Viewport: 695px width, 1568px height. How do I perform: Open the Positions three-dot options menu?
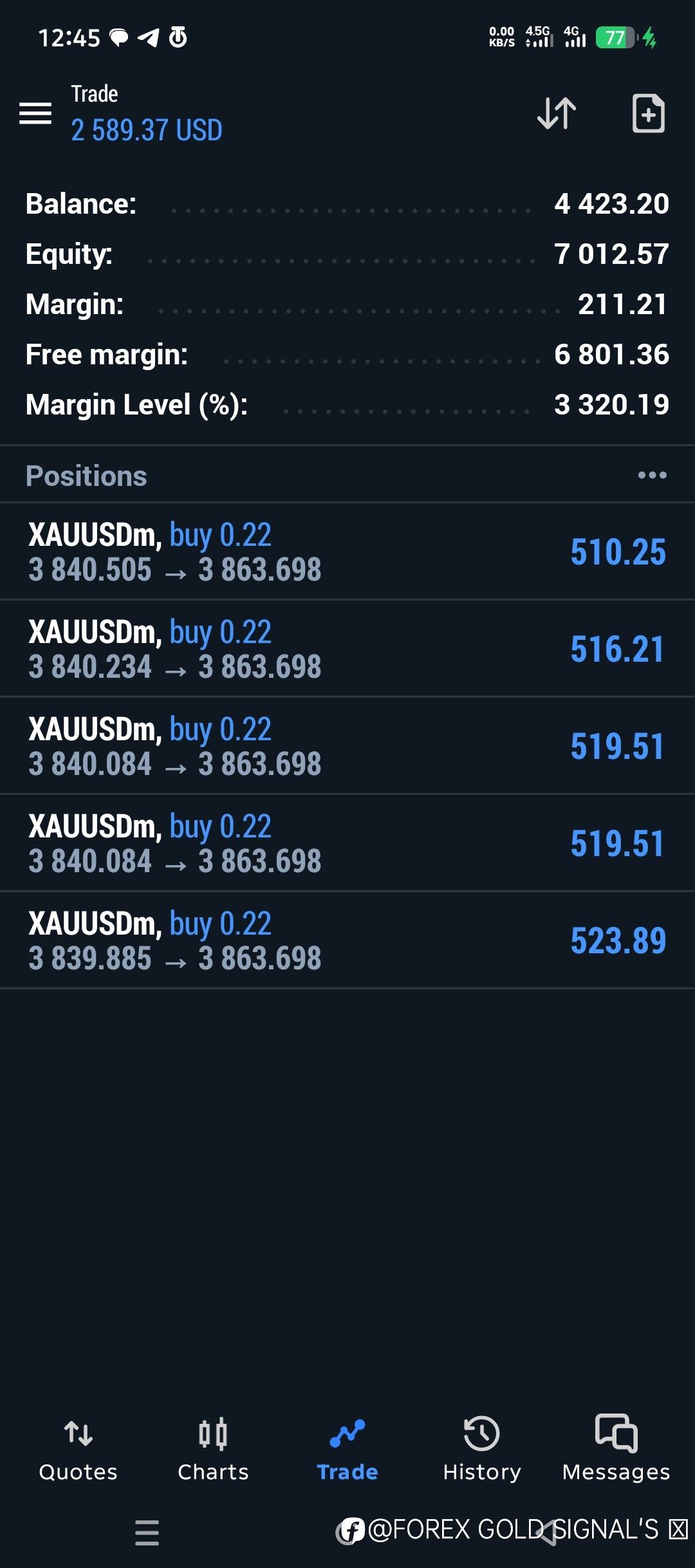(x=652, y=476)
